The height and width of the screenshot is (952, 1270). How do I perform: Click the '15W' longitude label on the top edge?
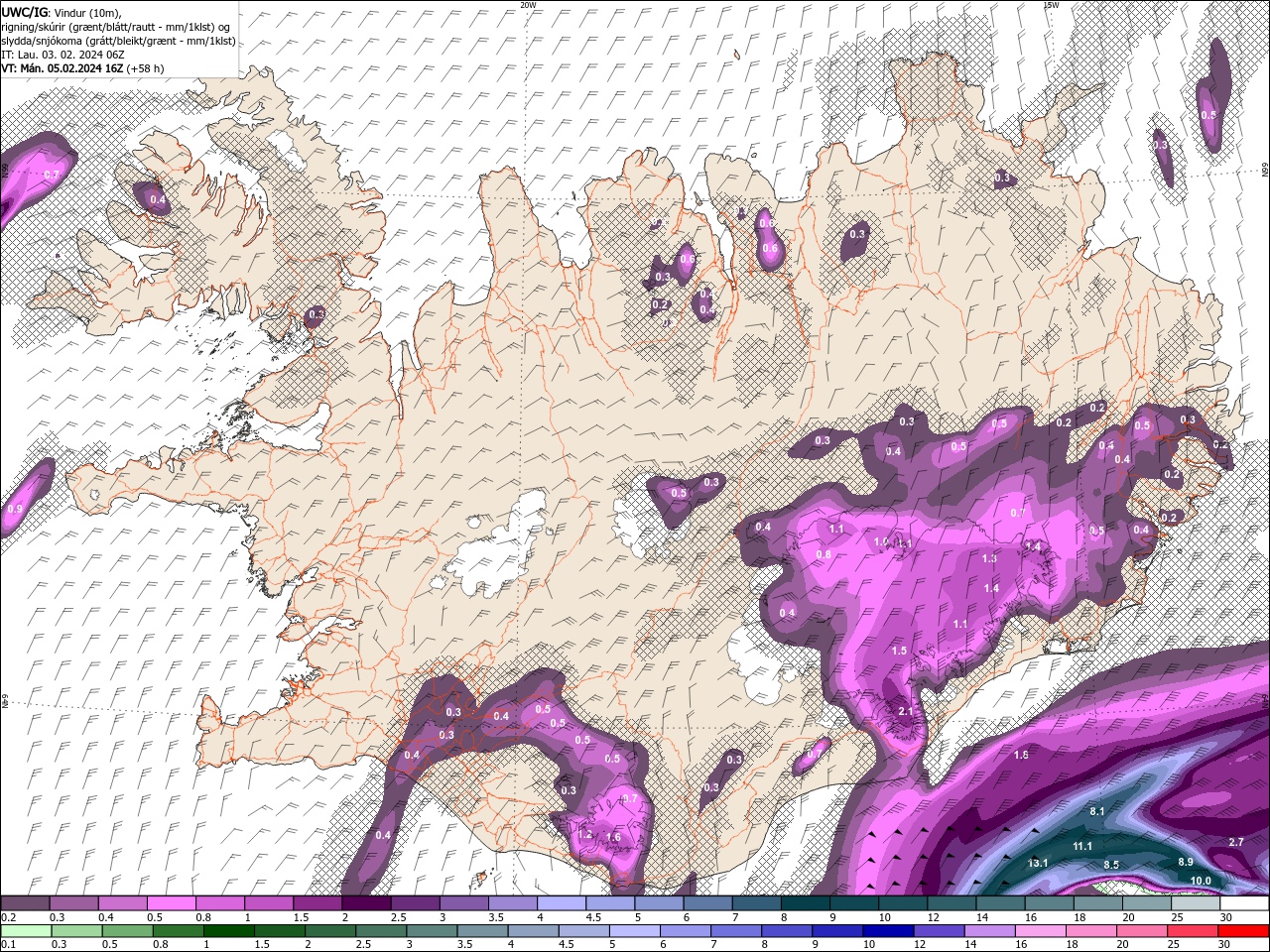(1051, 5)
